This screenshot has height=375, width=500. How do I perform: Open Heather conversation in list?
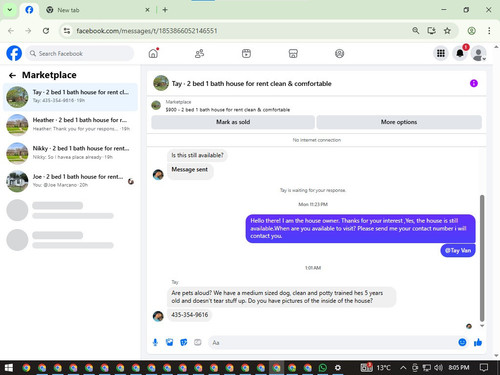click(x=70, y=125)
